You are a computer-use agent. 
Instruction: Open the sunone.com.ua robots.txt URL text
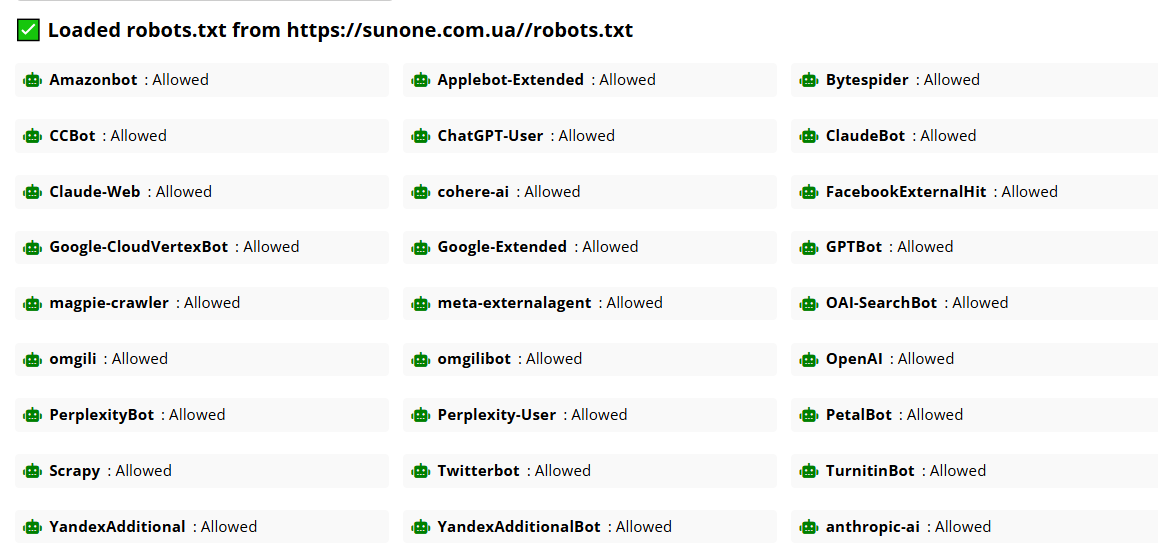click(460, 30)
